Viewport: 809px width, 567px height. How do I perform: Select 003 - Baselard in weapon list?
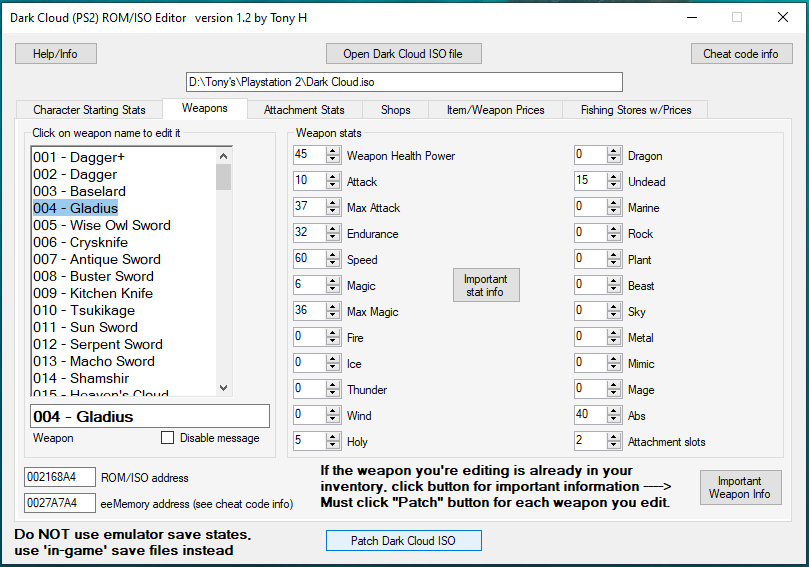(79, 191)
